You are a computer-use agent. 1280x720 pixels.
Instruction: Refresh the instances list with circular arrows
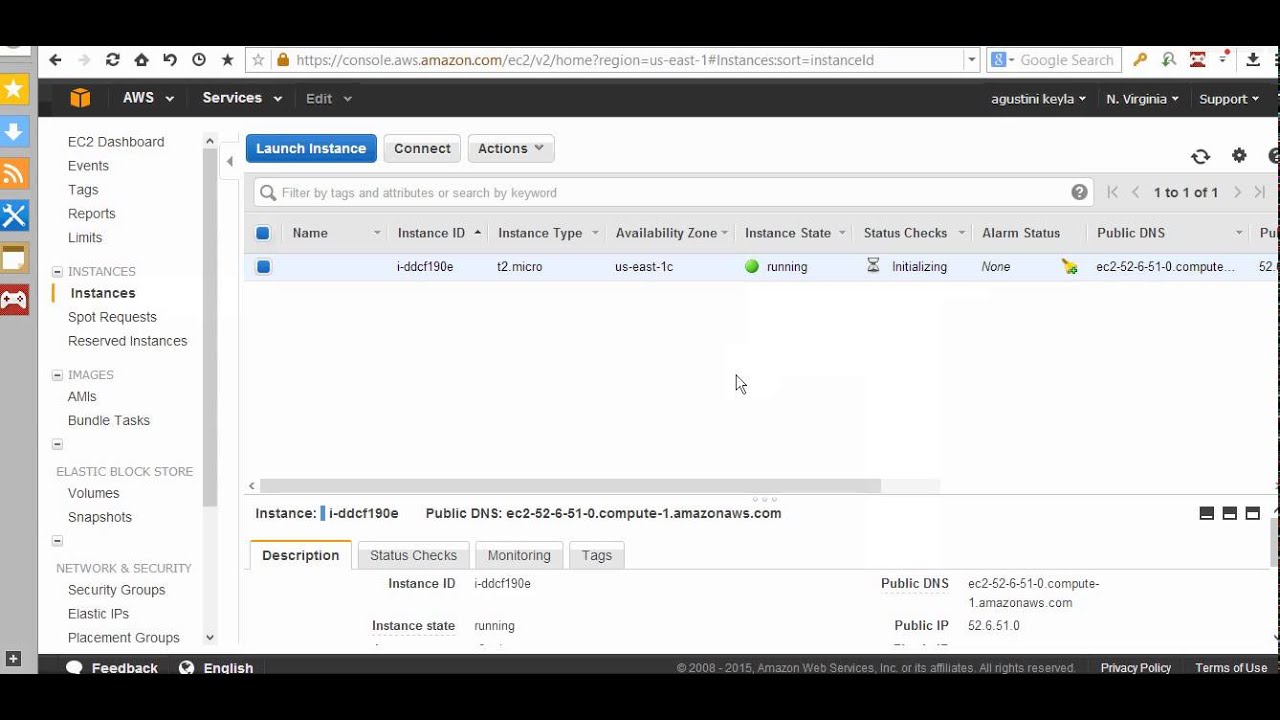pos(1201,156)
